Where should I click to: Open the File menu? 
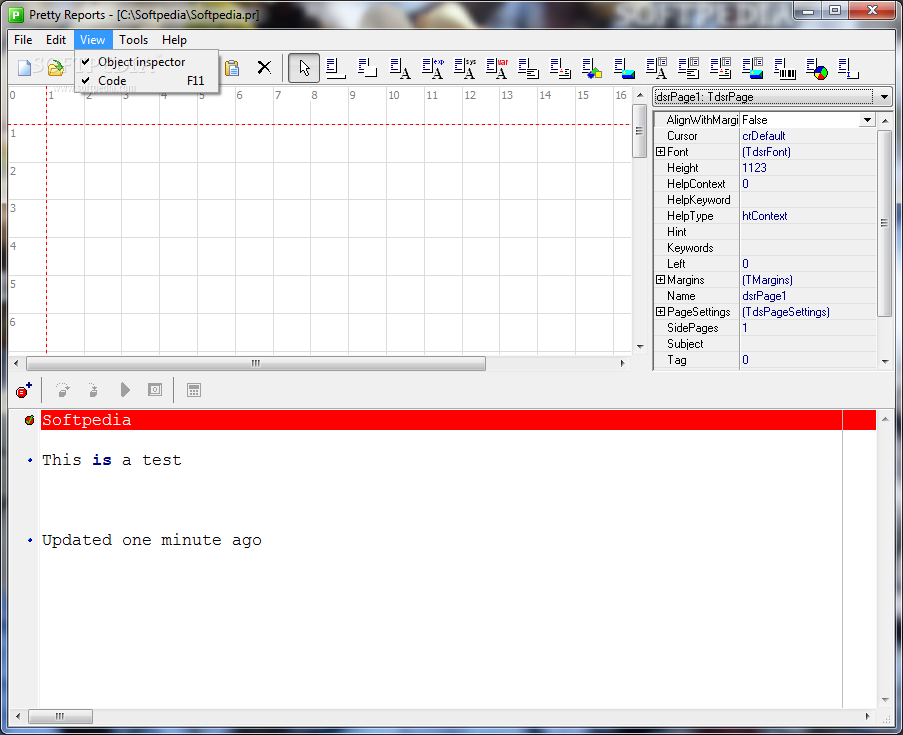(23, 40)
